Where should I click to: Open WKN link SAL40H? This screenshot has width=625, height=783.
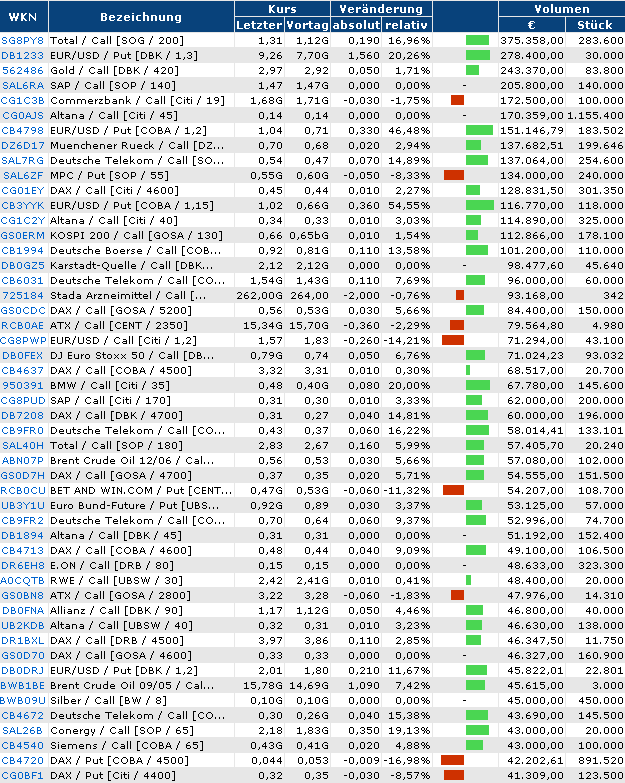click(x=22, y=445)
